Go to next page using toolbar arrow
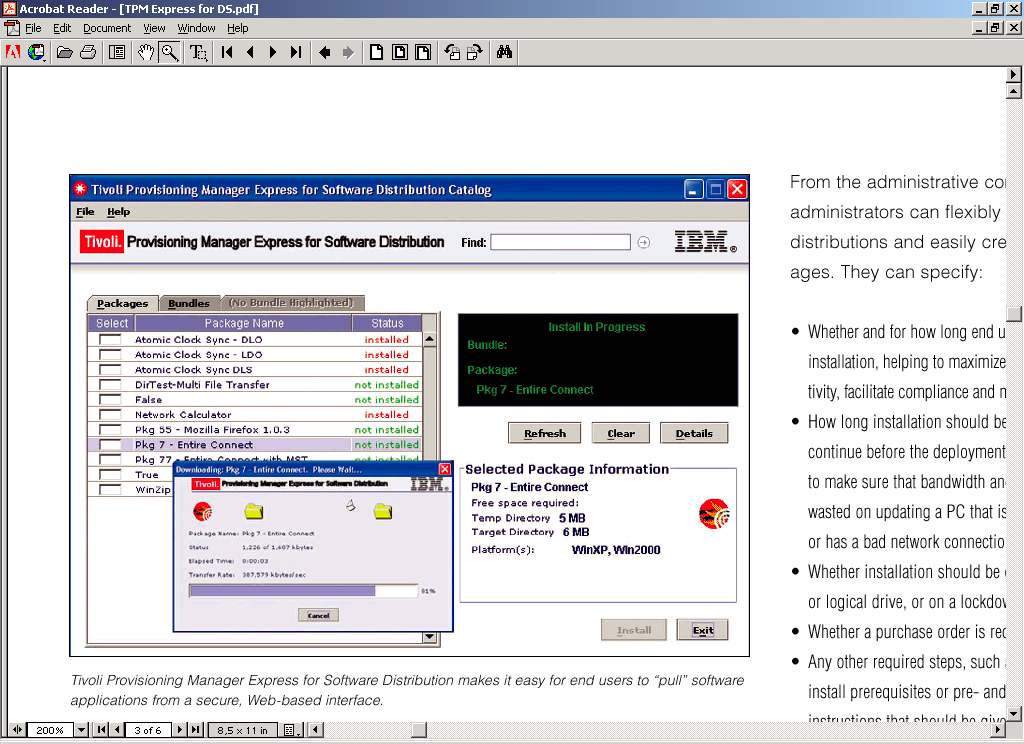1024x744 pixels. tap(273, 52)
